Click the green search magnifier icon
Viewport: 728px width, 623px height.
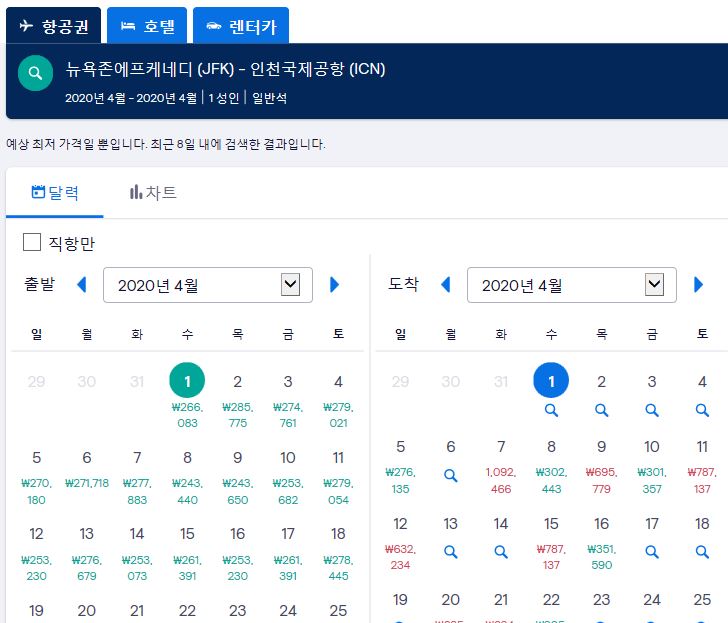tap(35, 73)
